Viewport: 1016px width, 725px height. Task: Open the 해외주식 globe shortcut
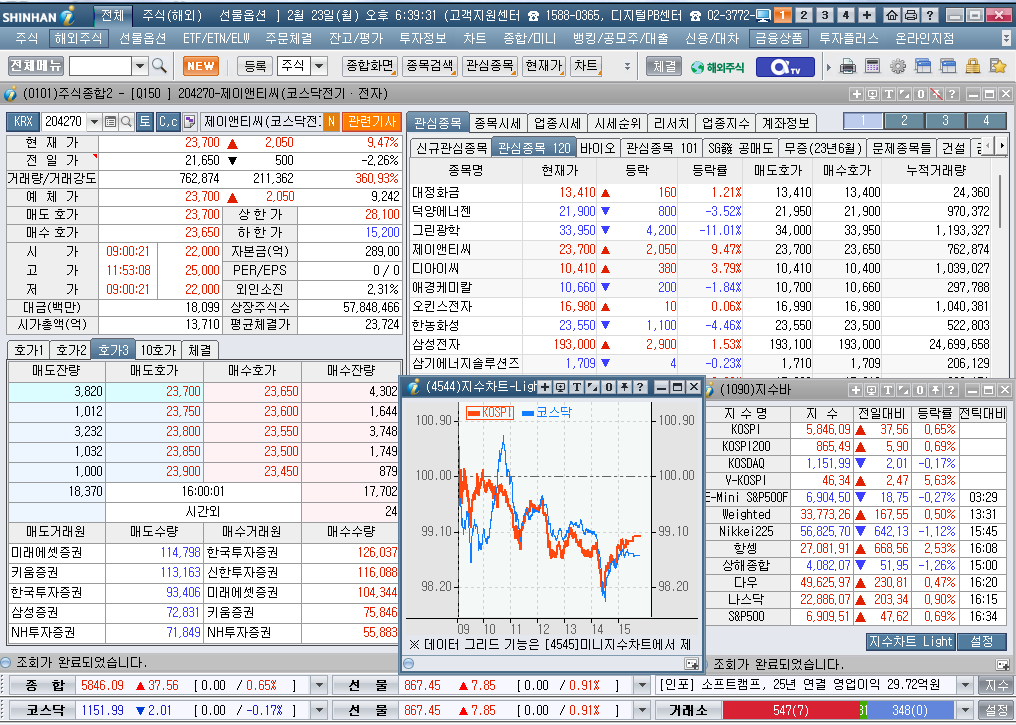click(717, 67)
